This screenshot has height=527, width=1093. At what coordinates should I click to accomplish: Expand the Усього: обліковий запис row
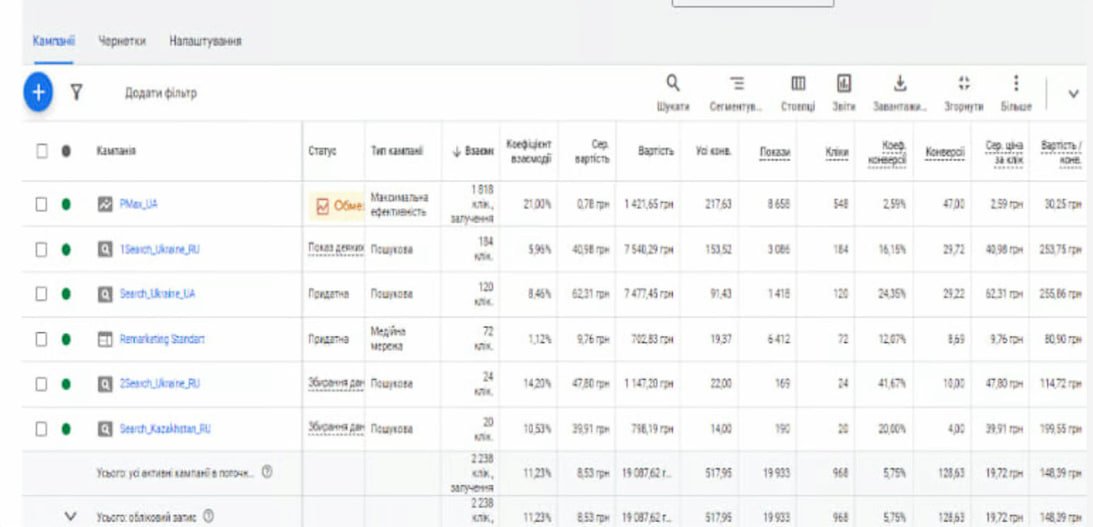click(x=70, y=516)
